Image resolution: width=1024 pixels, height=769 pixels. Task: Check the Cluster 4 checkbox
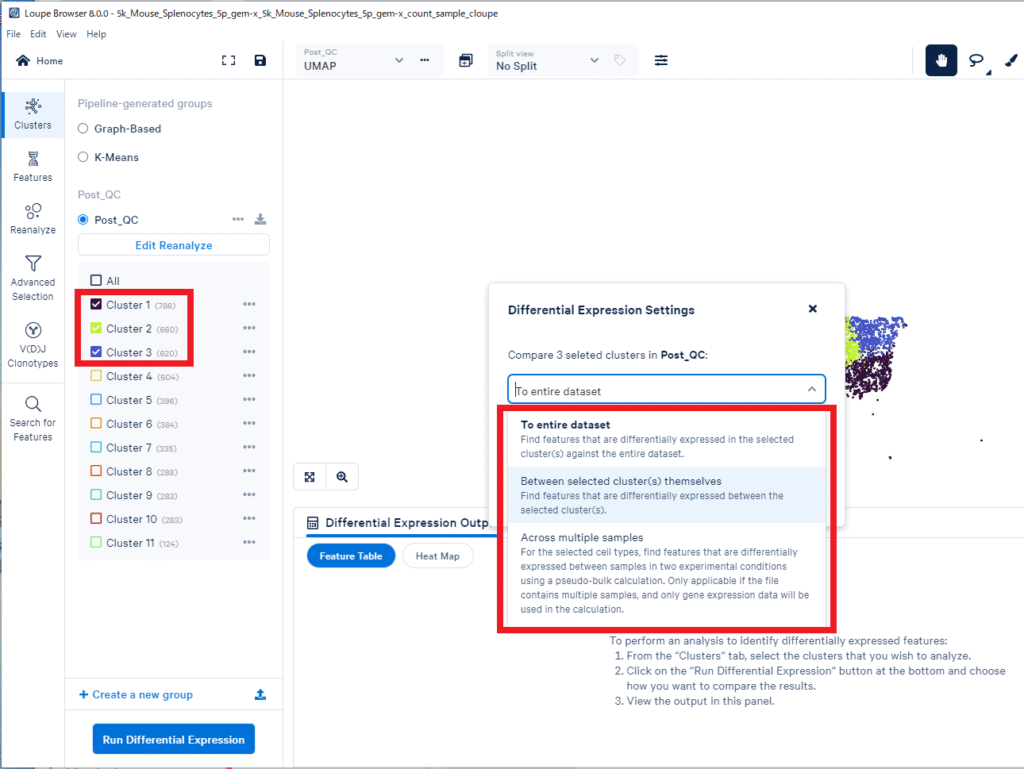point(96,376)
